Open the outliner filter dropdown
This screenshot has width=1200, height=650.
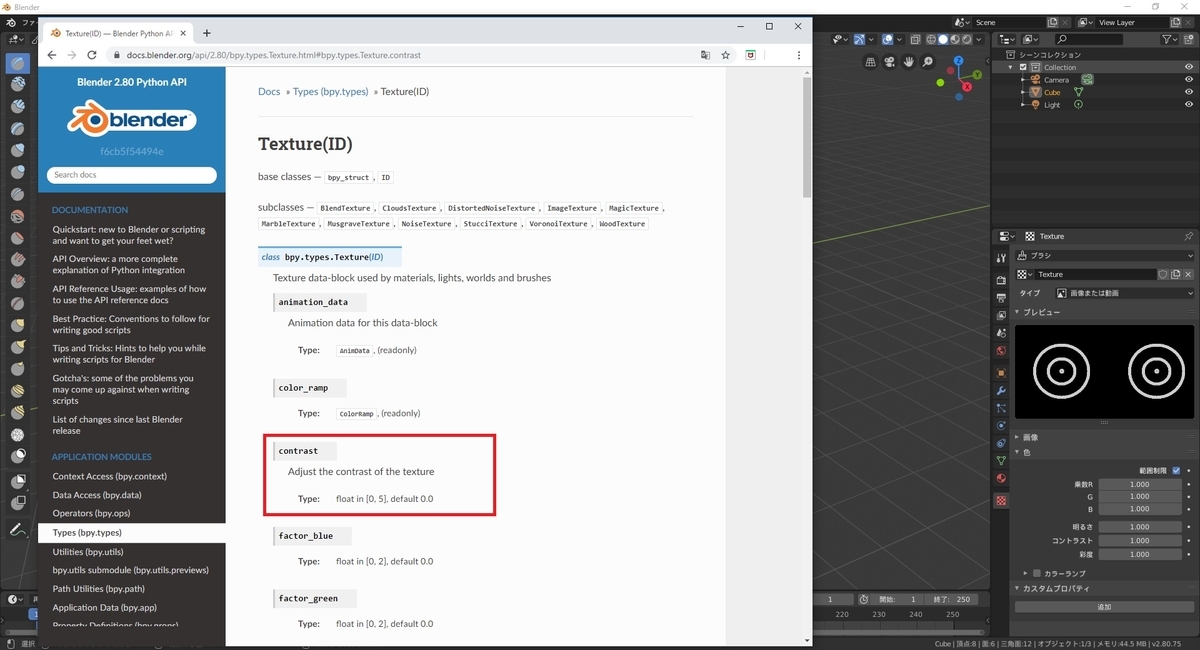tap(1170, 39)
